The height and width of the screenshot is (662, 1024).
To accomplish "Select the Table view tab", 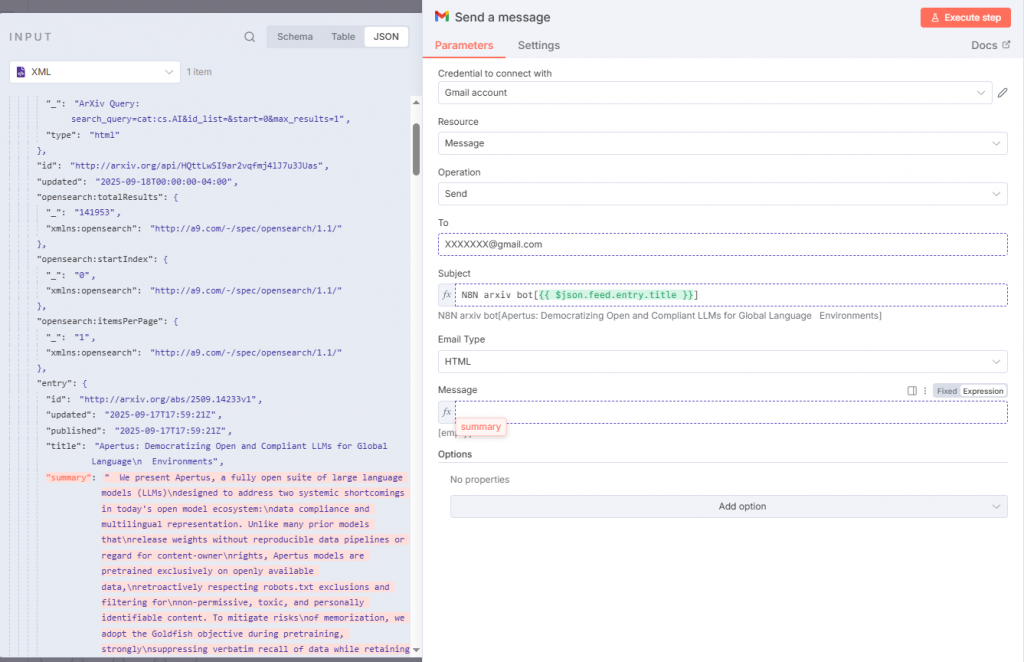I will 343,37.
